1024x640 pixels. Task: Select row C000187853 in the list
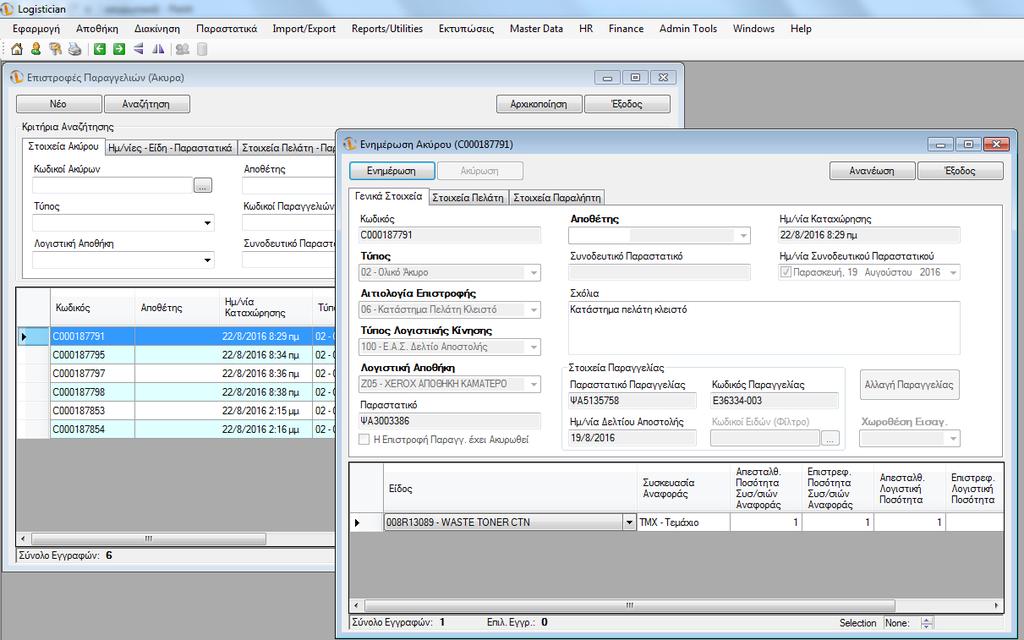[176, 411]
